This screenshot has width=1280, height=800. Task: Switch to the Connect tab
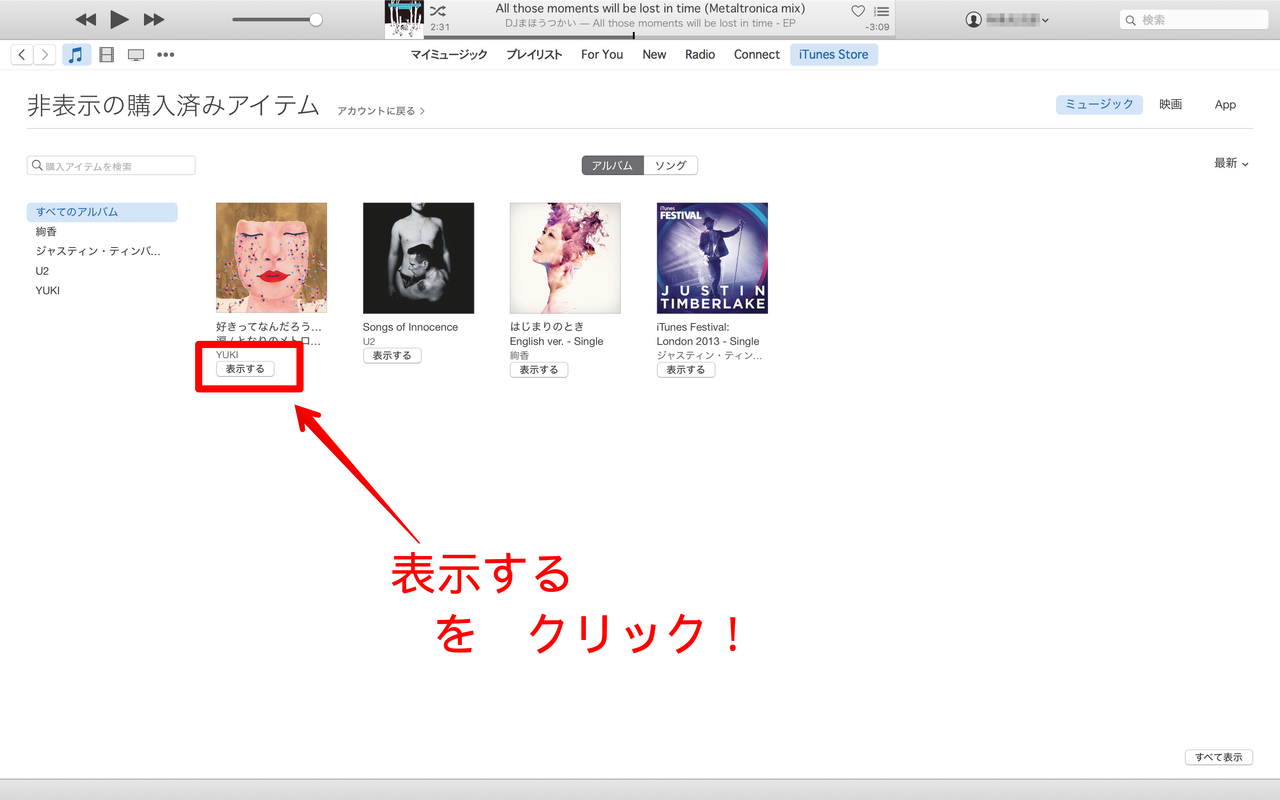pos(757,55)
